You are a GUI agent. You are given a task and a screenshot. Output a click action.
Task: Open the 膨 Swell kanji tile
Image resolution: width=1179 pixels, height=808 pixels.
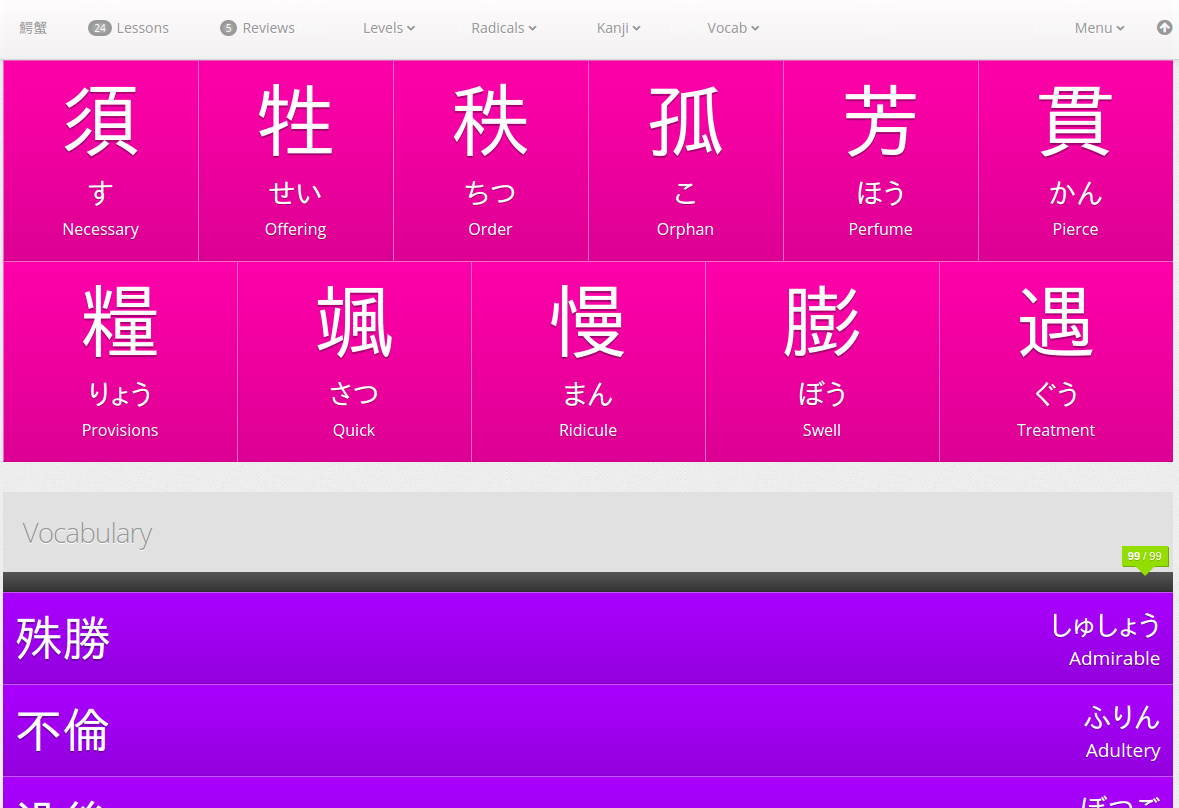coord(822,362)
